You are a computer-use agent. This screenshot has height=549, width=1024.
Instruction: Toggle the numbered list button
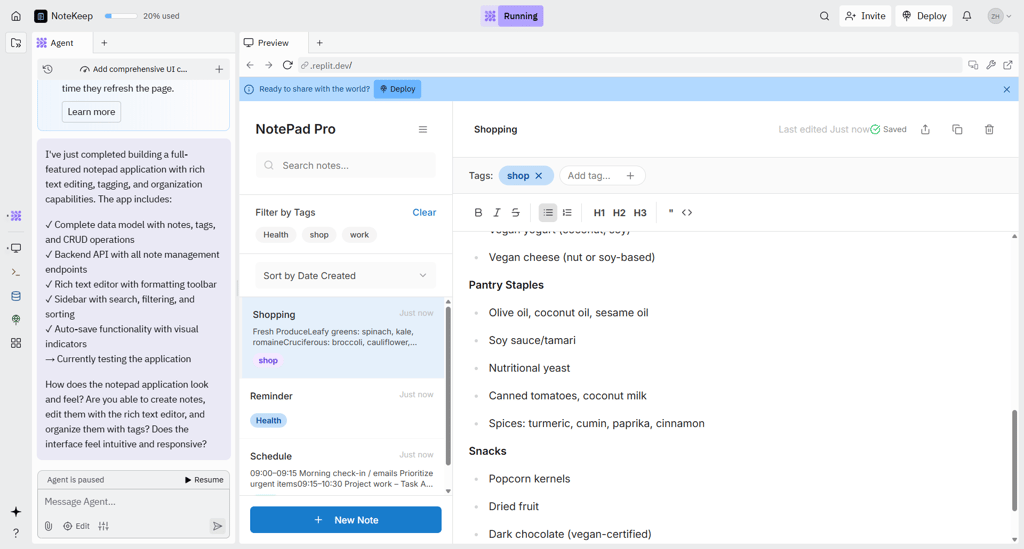click(x=567, y=213)
